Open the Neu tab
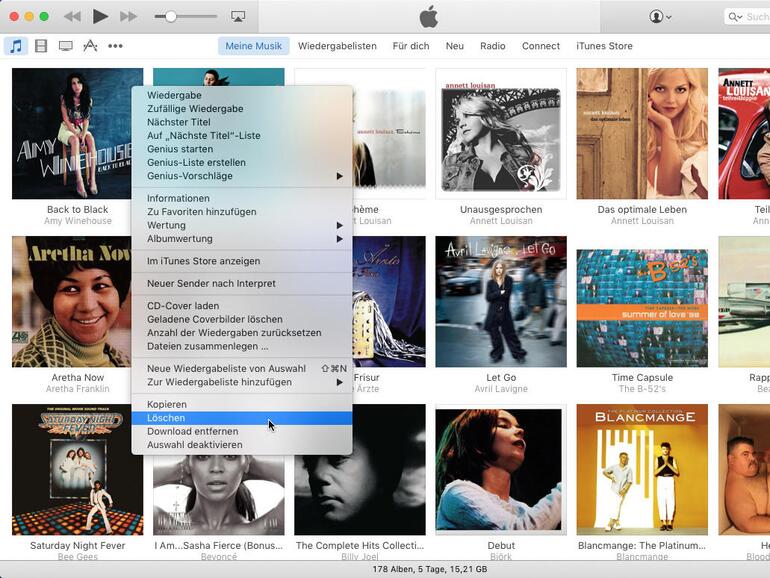Screen dimensions: 770x578 click(455, 46)
